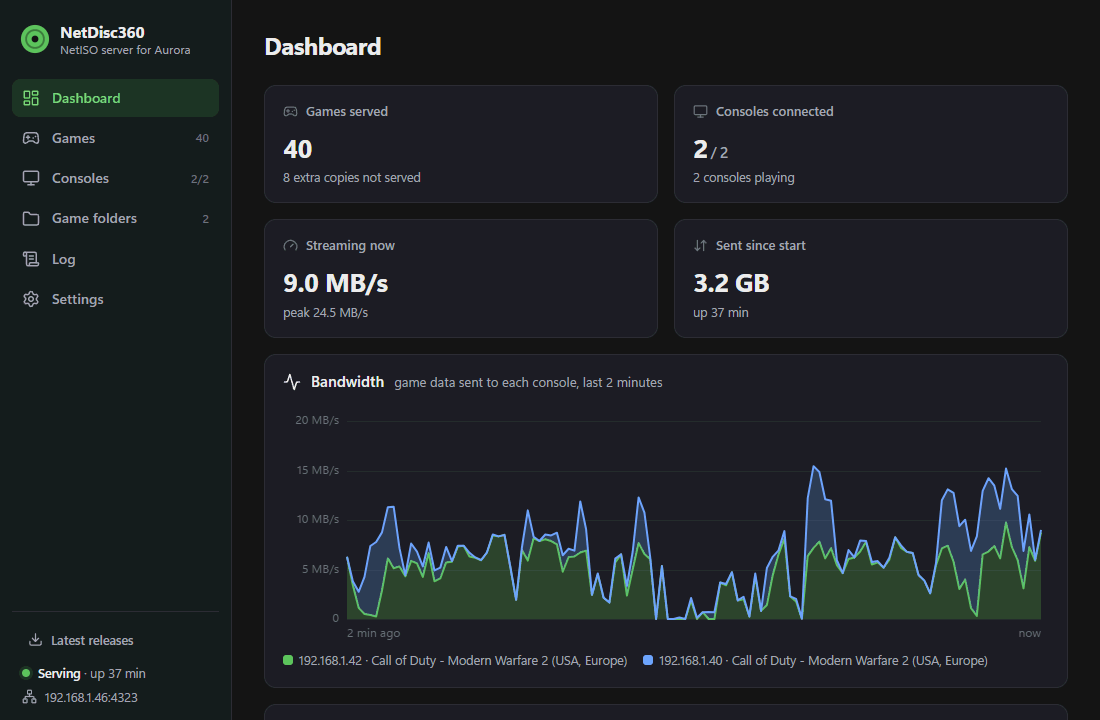Click the up-down arrows icon on Sent since start
The height and width of the screenshot is (720, 1100).
(x=700, y=246)
